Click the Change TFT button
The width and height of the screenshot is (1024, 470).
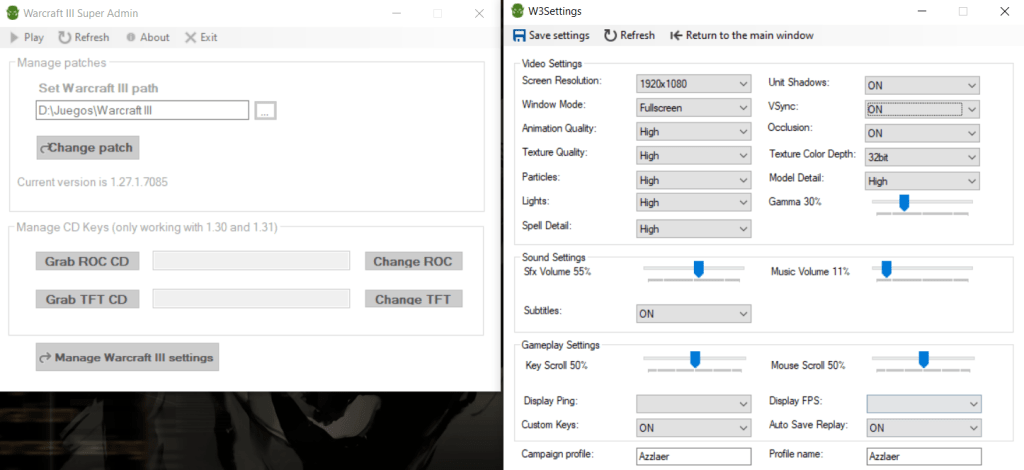click(413, 299)
